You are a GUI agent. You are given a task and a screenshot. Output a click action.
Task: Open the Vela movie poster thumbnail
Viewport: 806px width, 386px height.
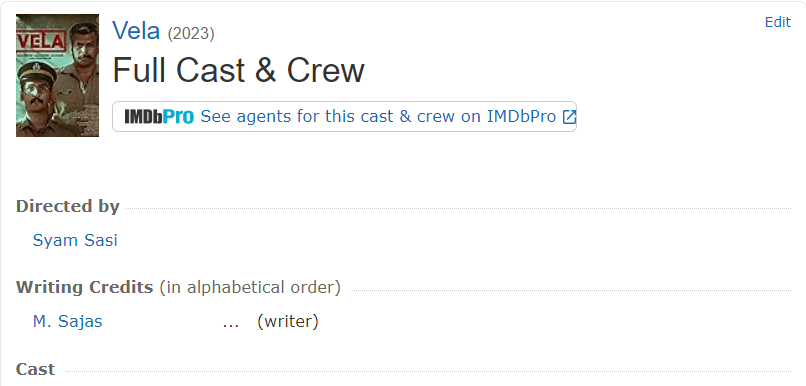[57, 75]
